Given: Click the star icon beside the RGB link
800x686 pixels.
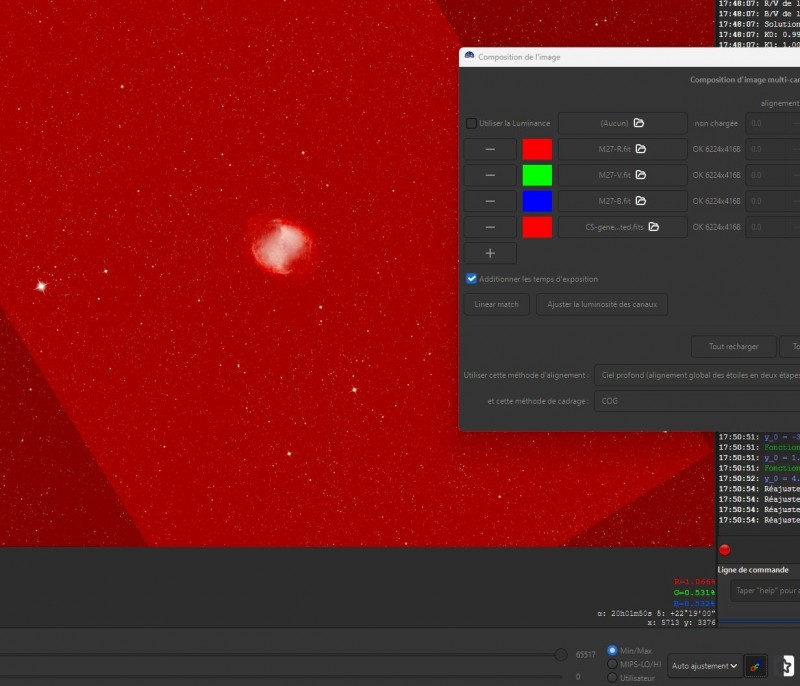Looking at the screenshot, I should coord(788,666).
